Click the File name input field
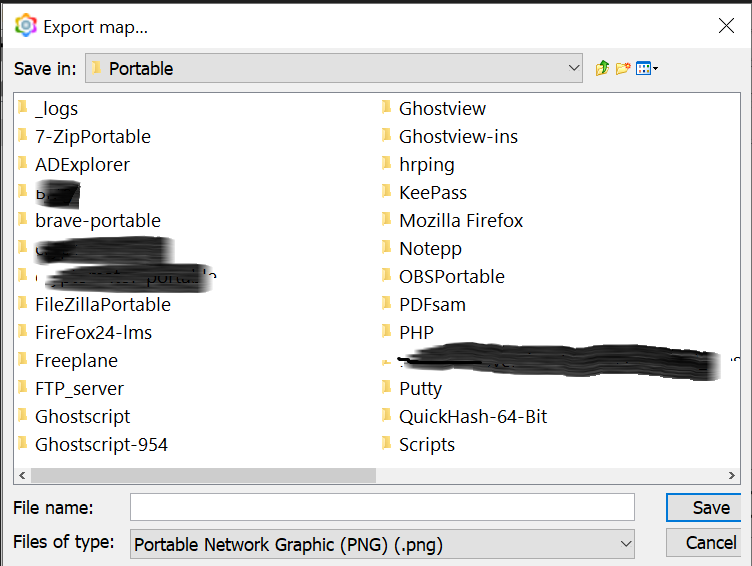This screenshot has height=566, width=752. pyautogui.click(x=382, y=507)
